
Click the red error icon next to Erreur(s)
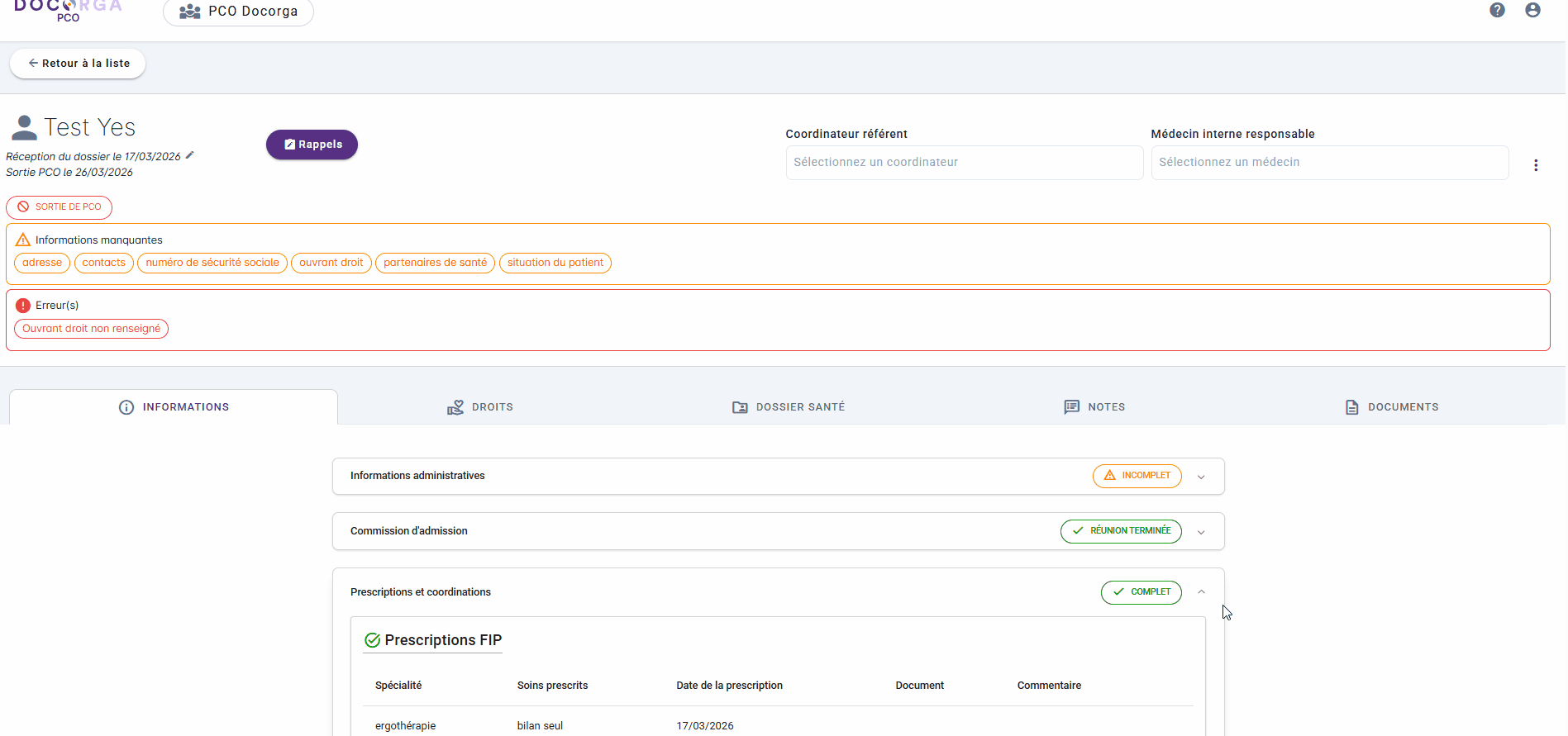(x=23, y=306)
